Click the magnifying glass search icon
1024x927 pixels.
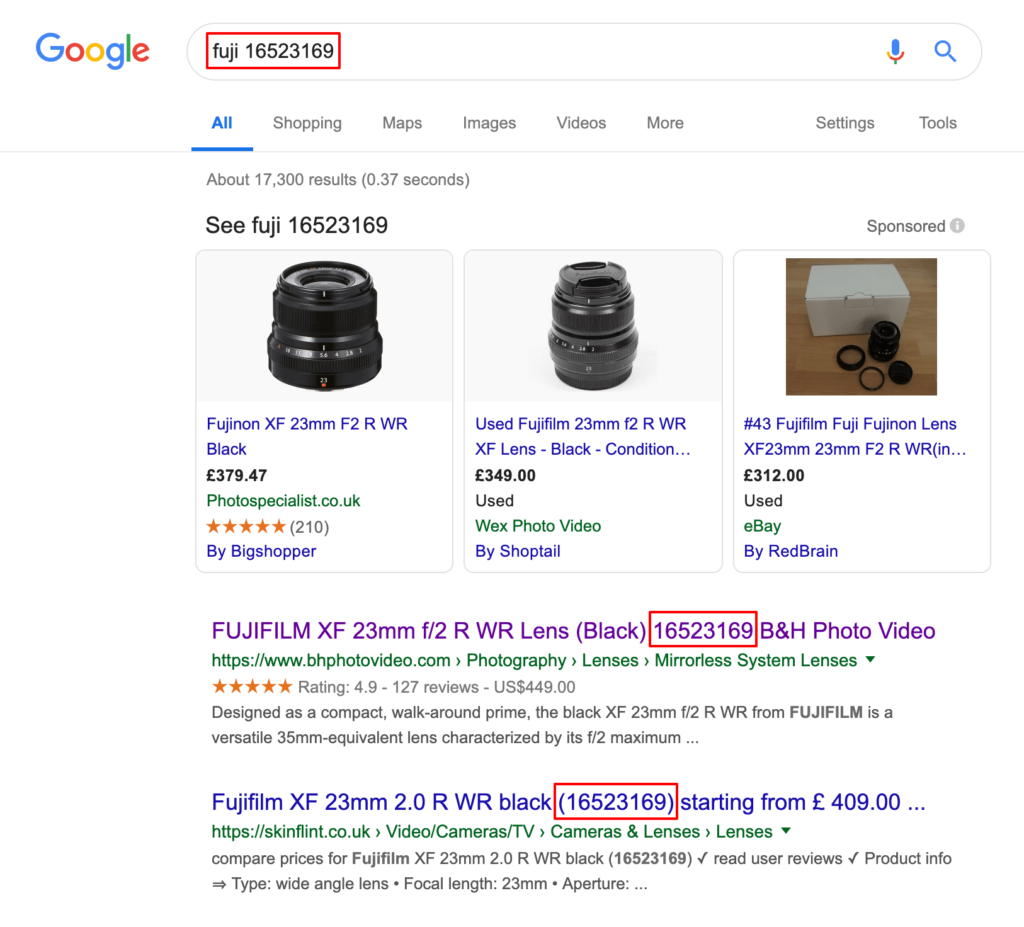click(945, 51)
